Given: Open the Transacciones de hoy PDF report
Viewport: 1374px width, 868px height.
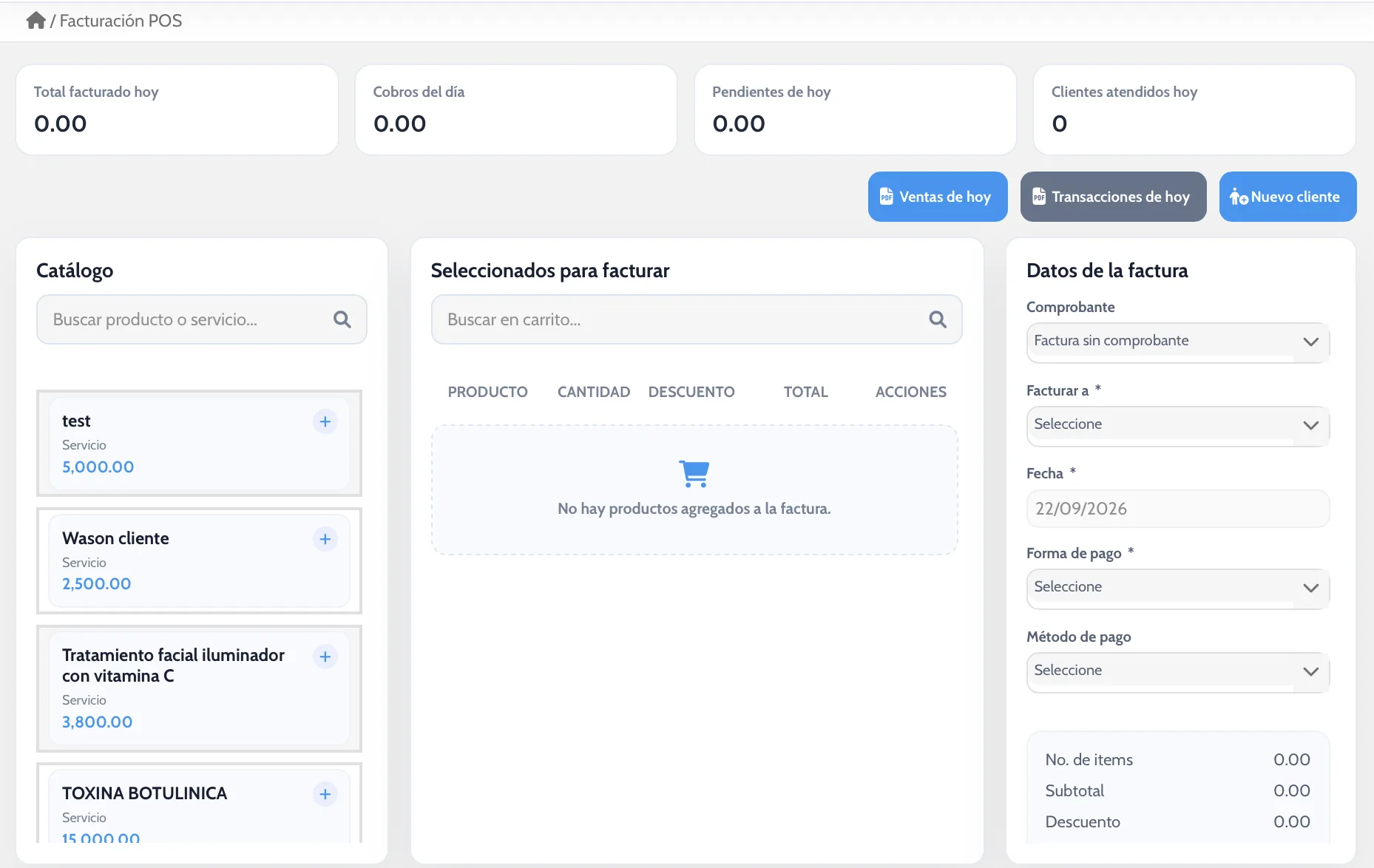Looking at the screenshot, I should point(1114,197).
